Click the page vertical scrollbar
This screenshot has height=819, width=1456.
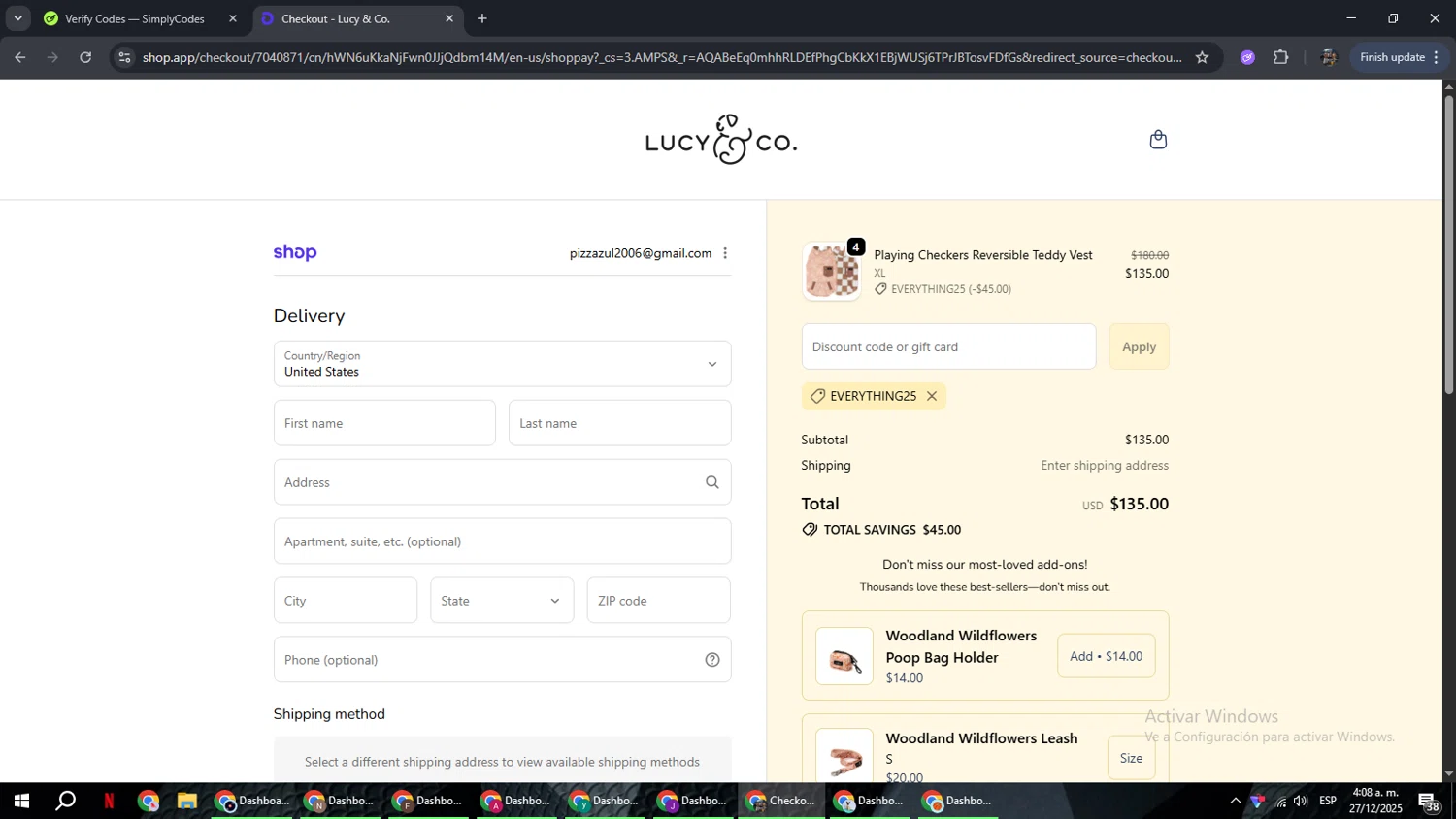(1449, 243)
